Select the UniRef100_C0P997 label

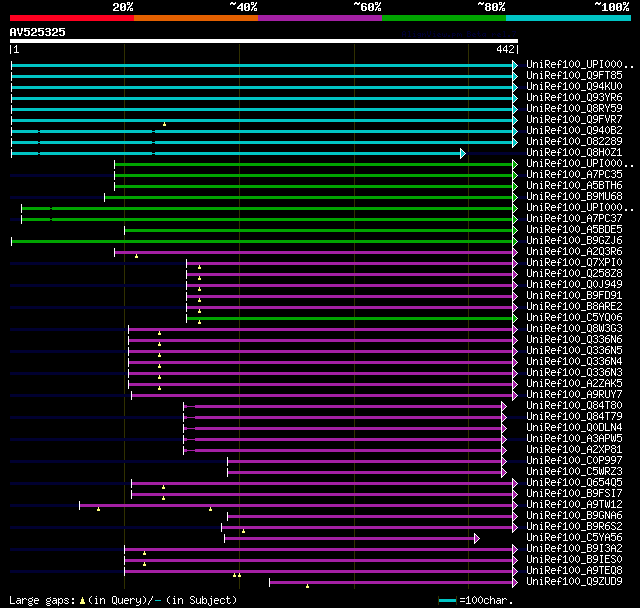tap(574, 461)
